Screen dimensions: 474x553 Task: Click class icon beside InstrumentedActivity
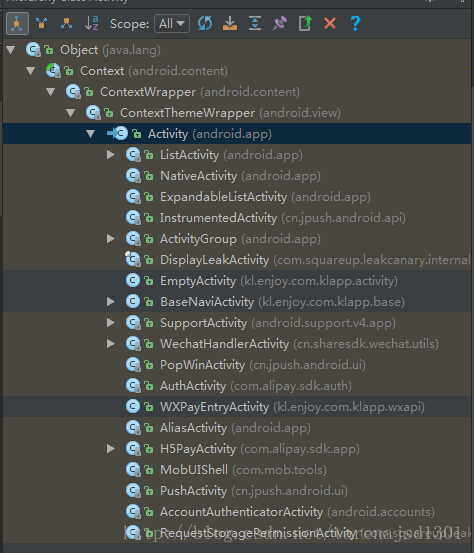(x=133, y=218)
